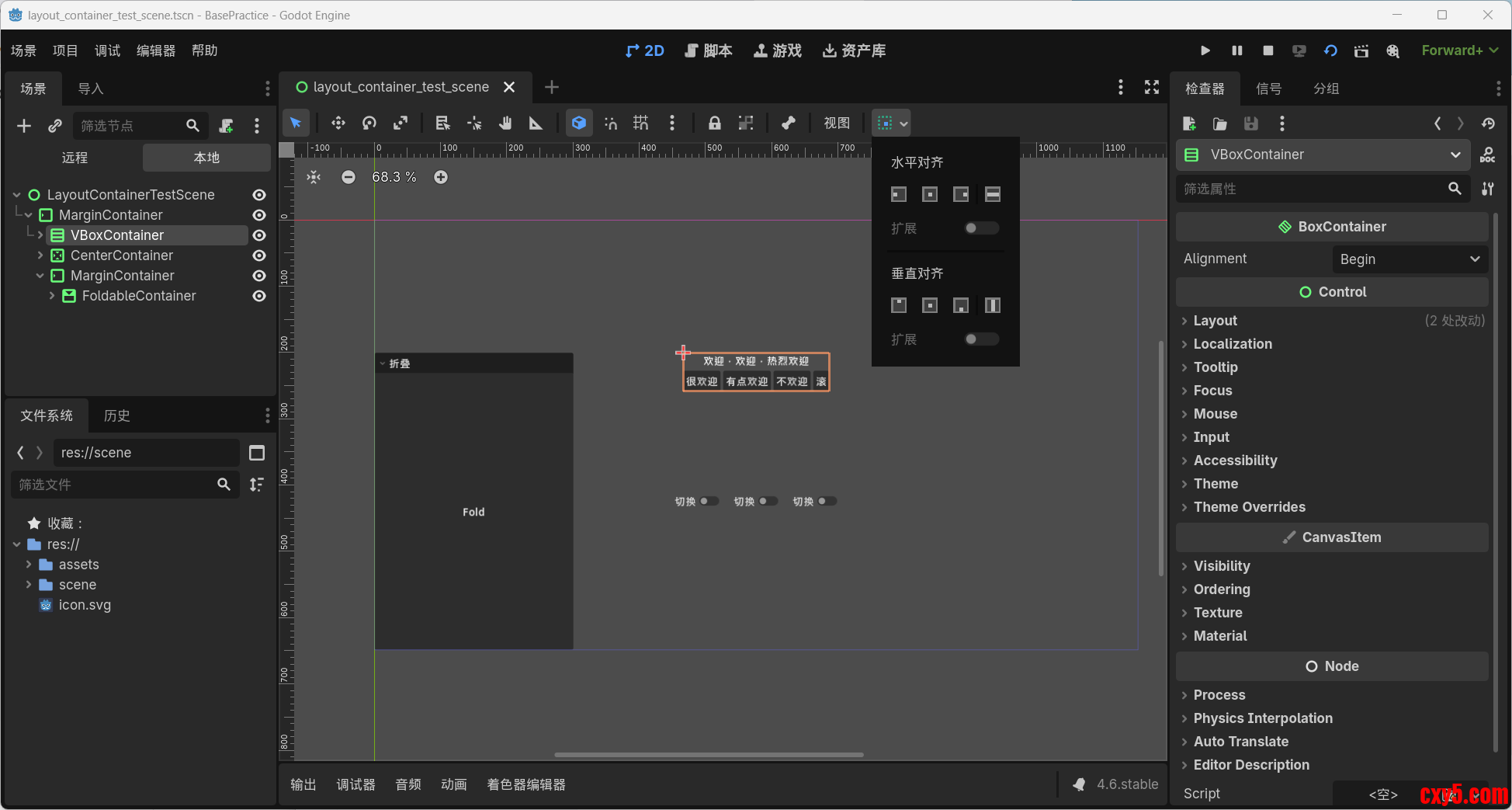The height and width of the screenshot is (810, 1512).
Task: Hide the CenterContainer node
Action: coord(259,255)
